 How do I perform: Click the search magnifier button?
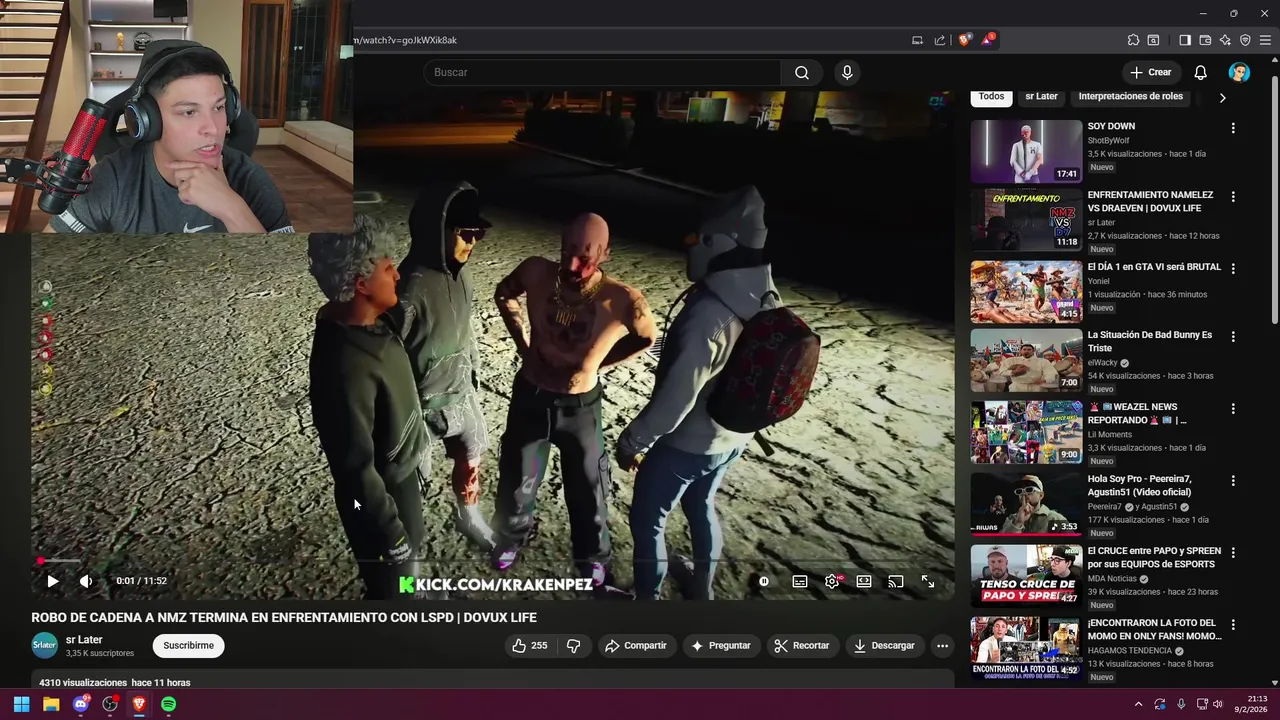802,72
